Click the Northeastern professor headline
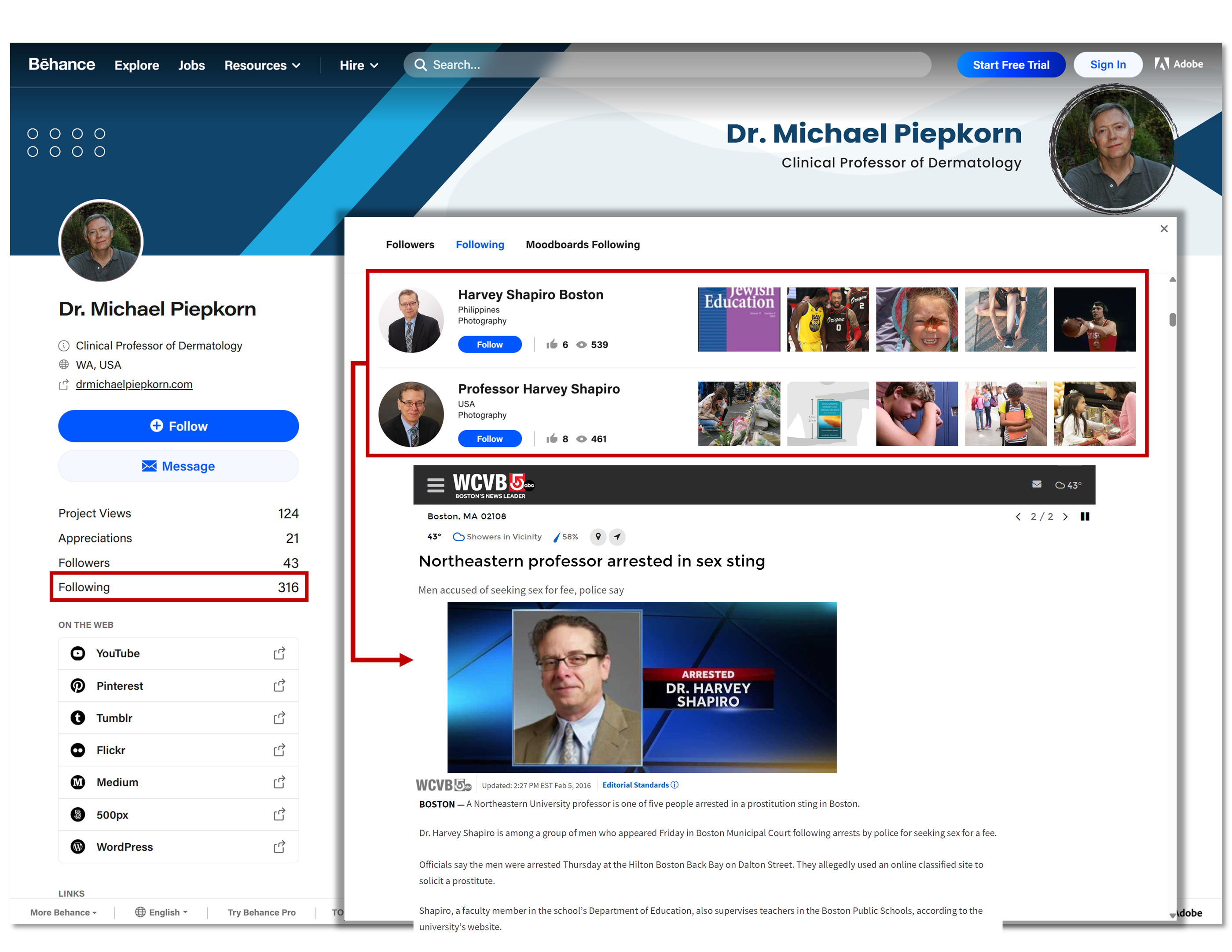Viewport: 1232px width, 952px height. 592,561
